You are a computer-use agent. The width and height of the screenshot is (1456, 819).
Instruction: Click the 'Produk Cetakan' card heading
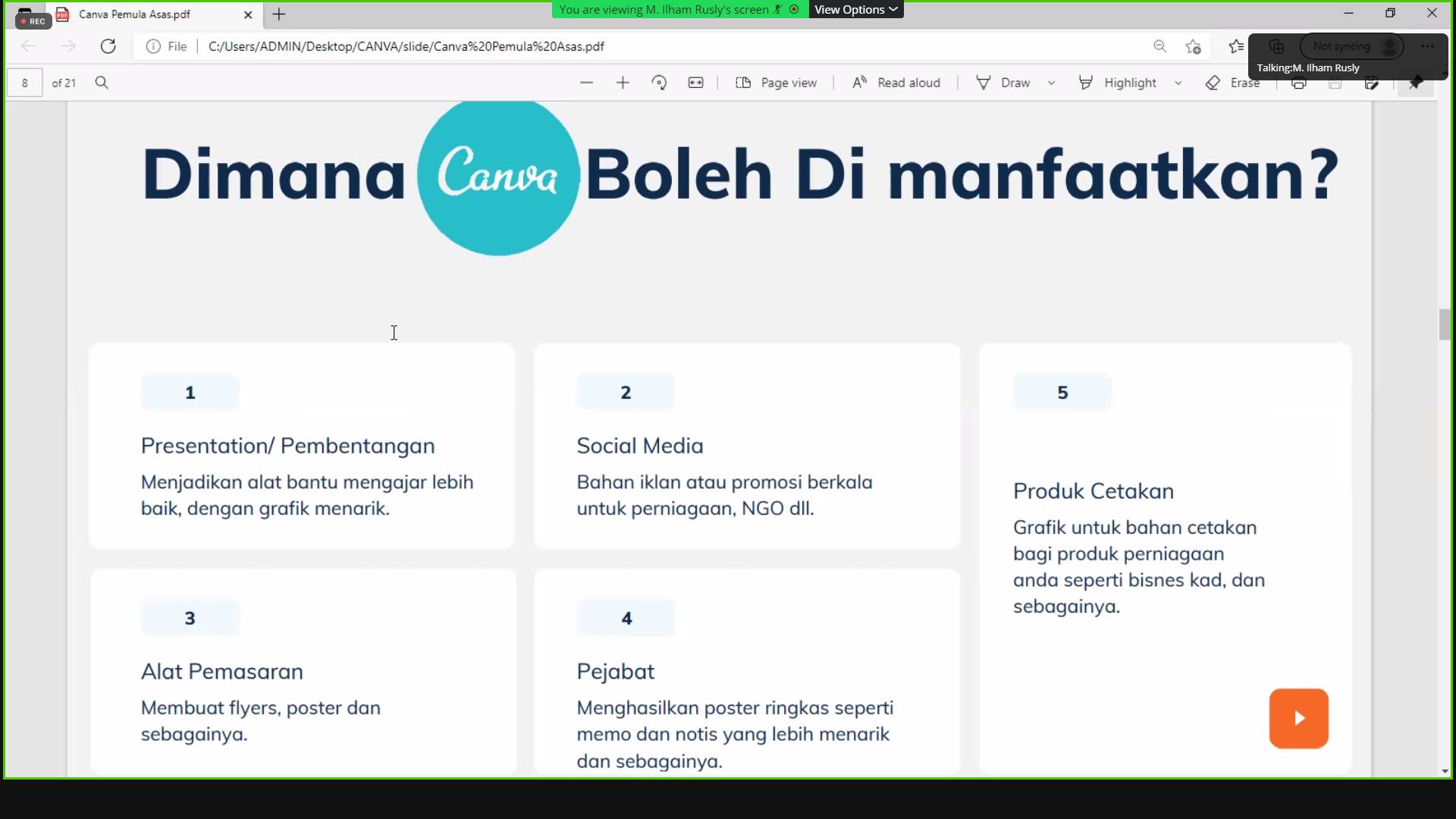pos(1094,491)
